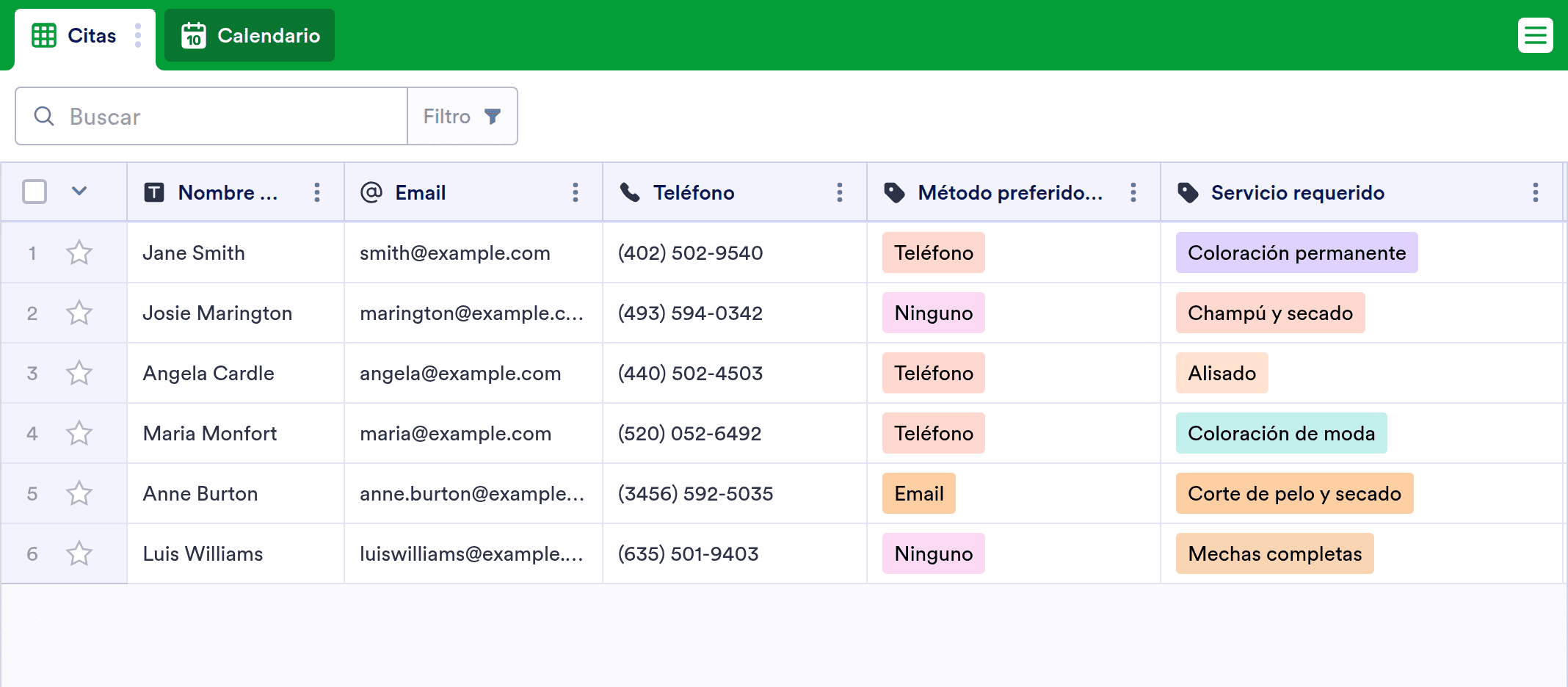Open Teléfono column three-dot menu
Image resolution: width=1568 pixels, height=687 pixels.
(840, 192)
